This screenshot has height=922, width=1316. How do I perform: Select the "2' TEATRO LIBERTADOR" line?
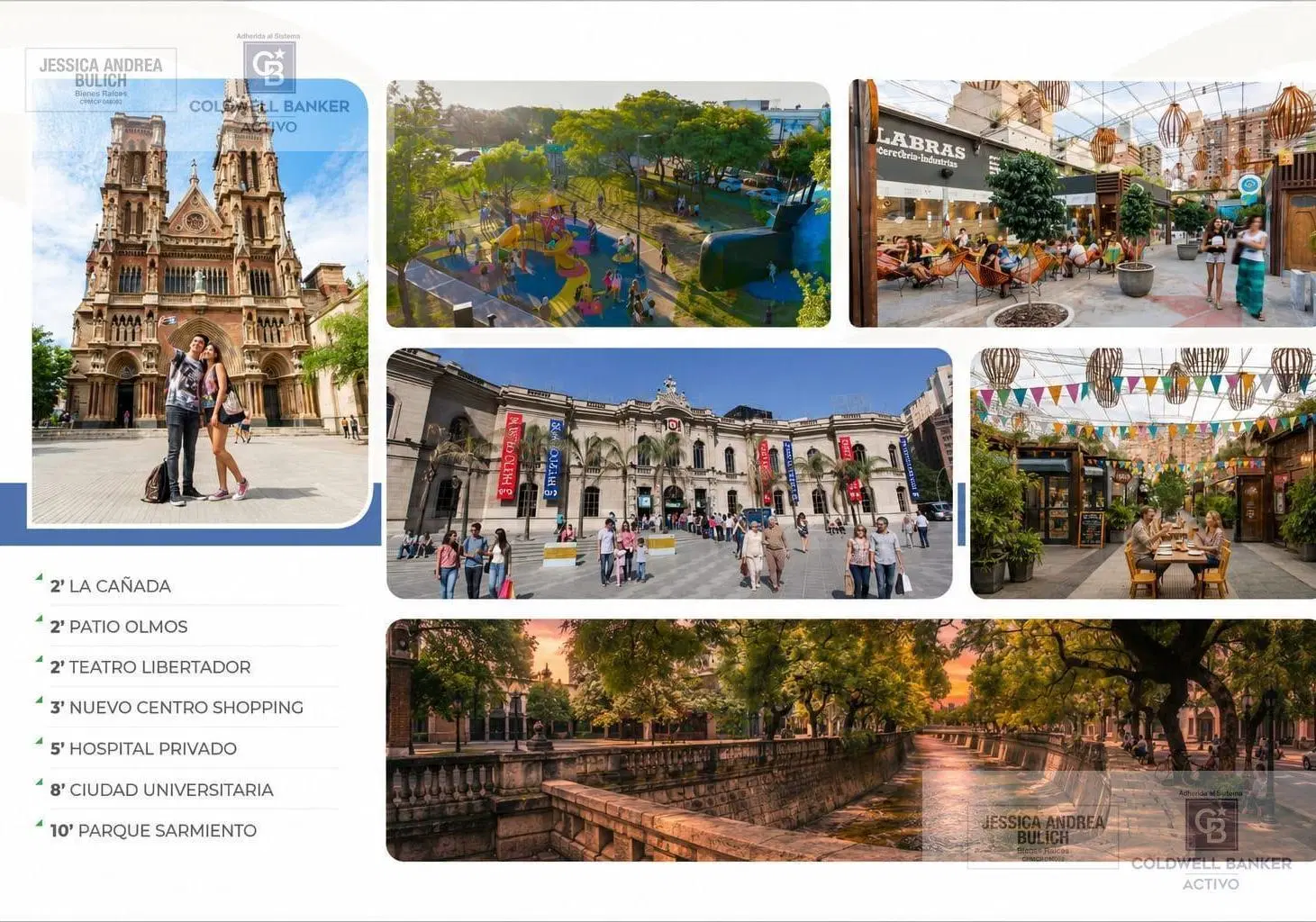point(150,667)
